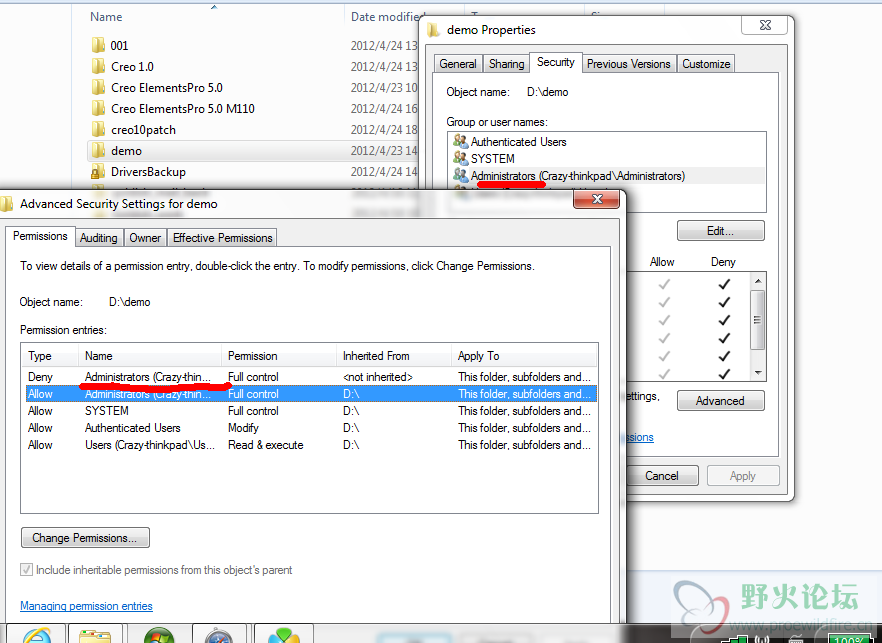
Task: Open the Owner tab
Action: coord(145,238)
